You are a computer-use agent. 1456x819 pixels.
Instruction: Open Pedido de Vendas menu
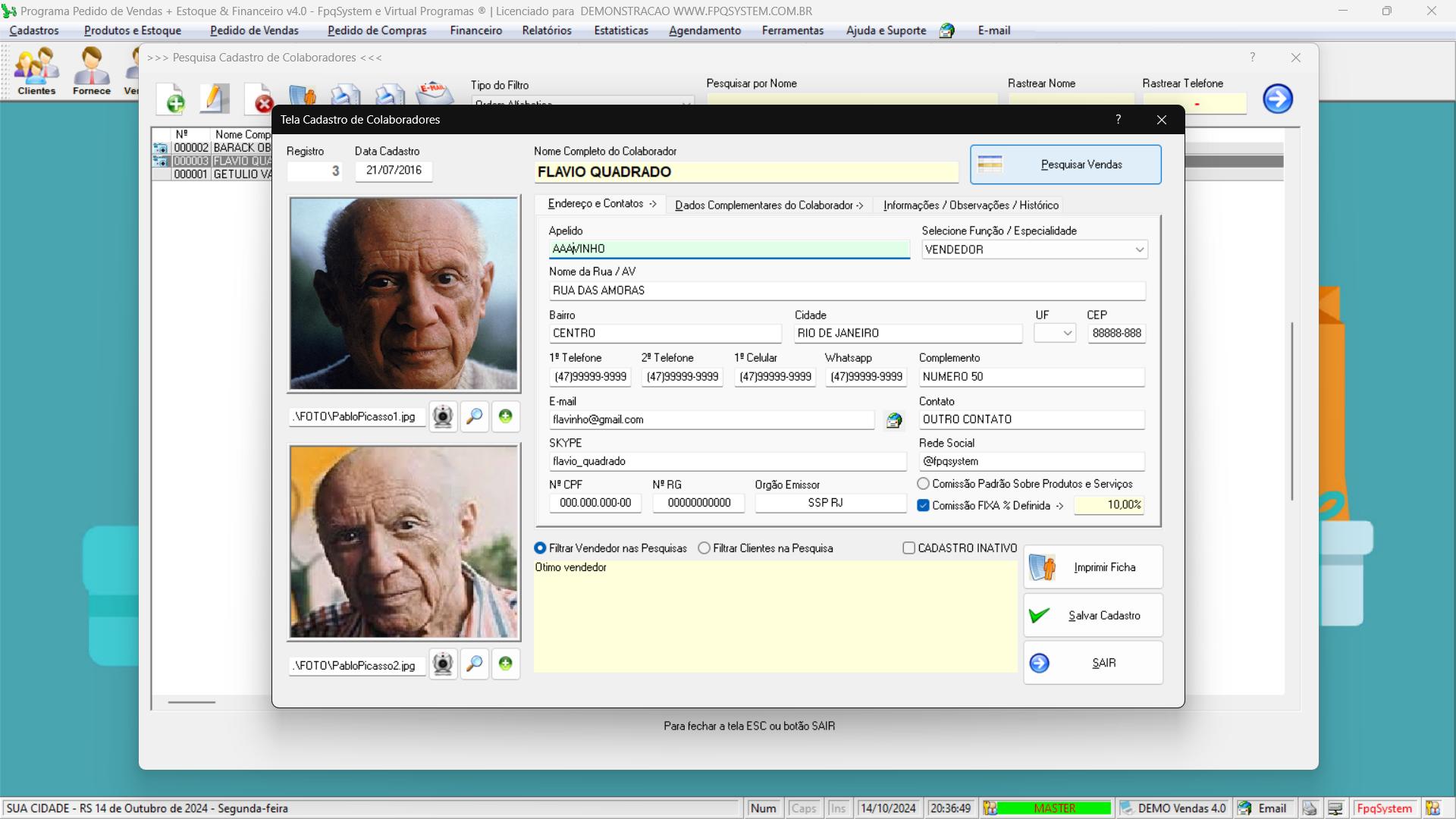[254, 31]
